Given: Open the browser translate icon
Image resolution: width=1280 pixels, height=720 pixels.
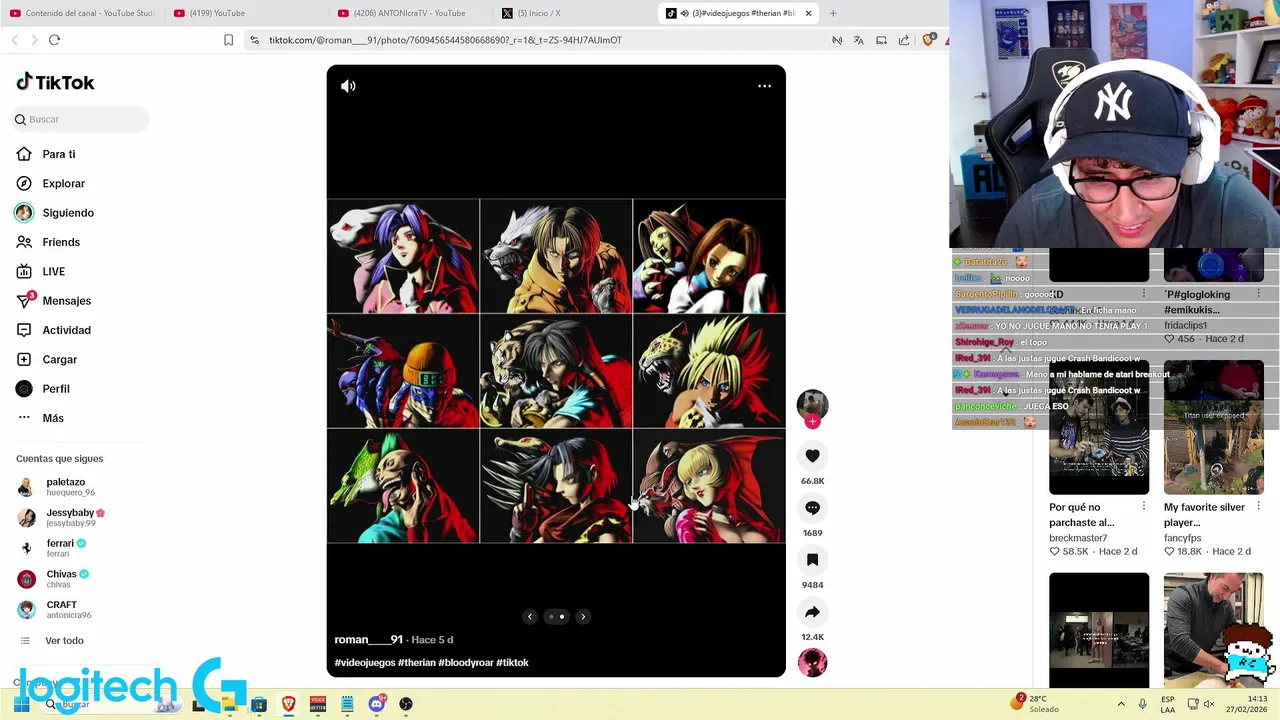Looking at the screenshot, I should [x=858, y=40].
